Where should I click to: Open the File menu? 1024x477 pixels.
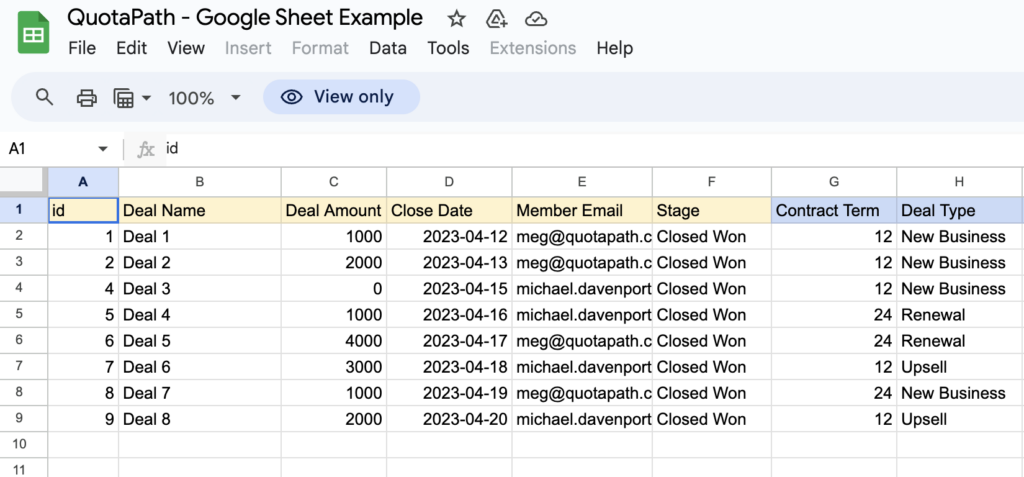click(82, 48)
